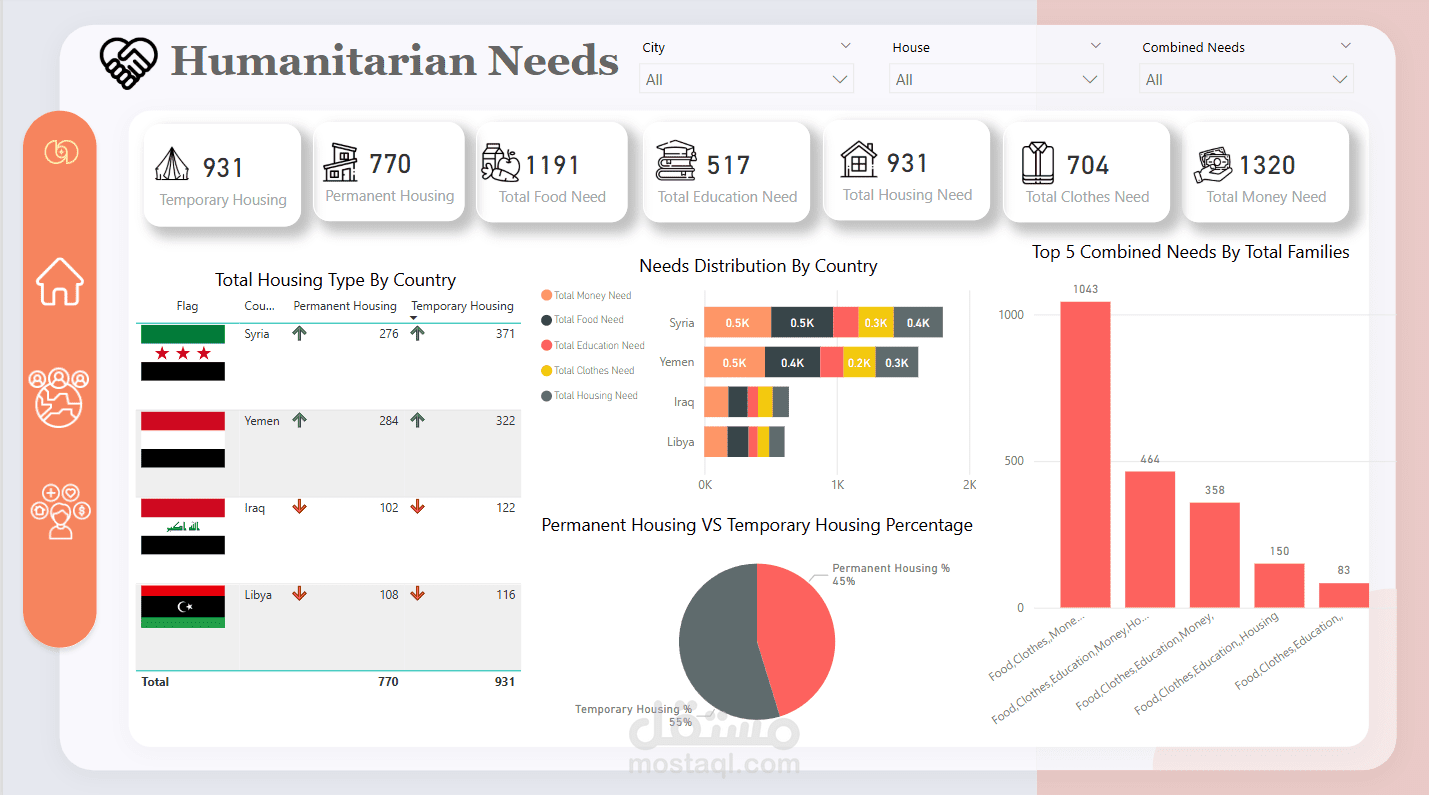Click Yemen clothes need 0.2K bar segment
This screenshot has height=795, width=1429.
[x=859, y=362]
